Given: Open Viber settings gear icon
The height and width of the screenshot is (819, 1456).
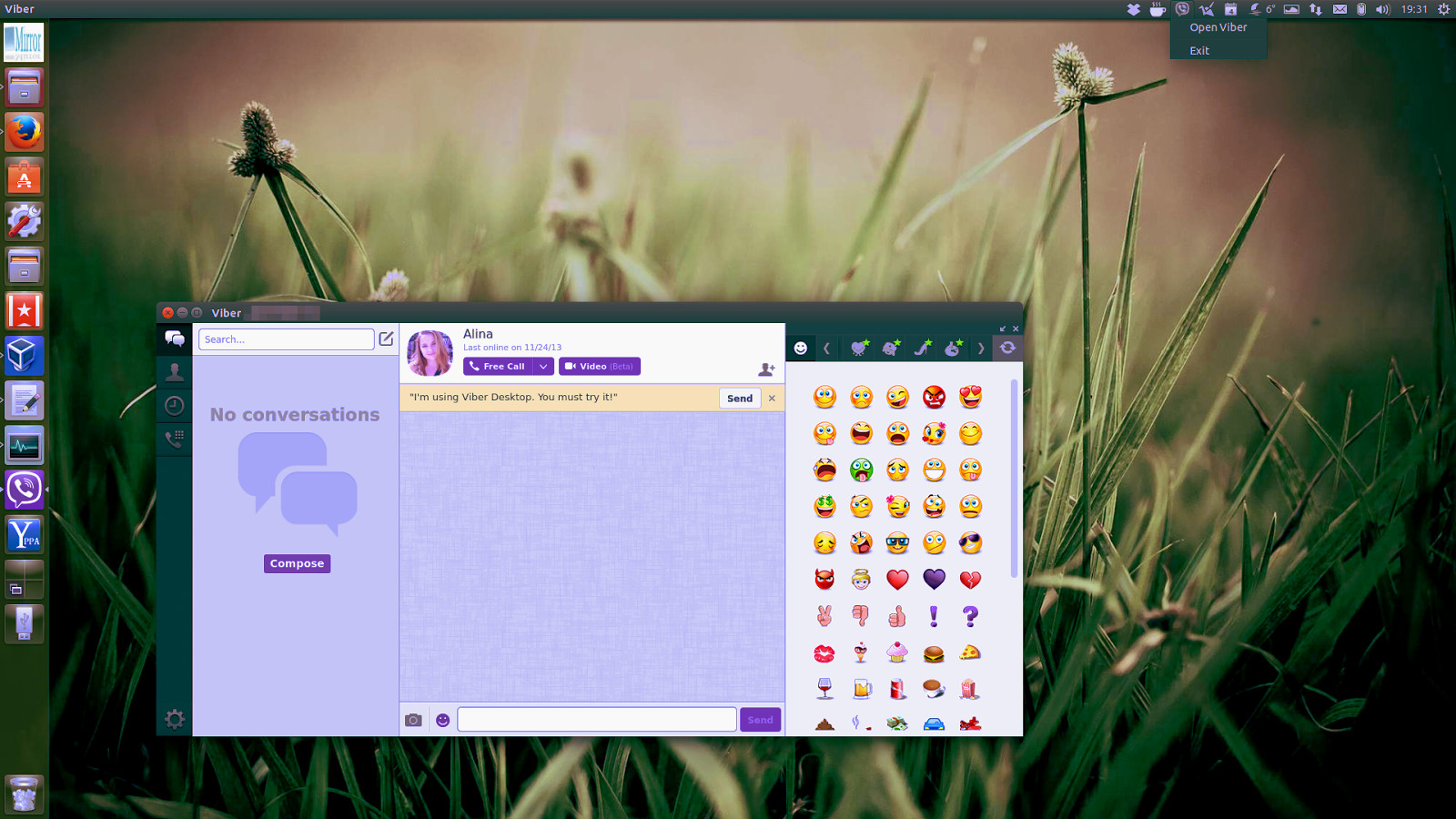Looking at the screenshot, I should coord(175,720).
